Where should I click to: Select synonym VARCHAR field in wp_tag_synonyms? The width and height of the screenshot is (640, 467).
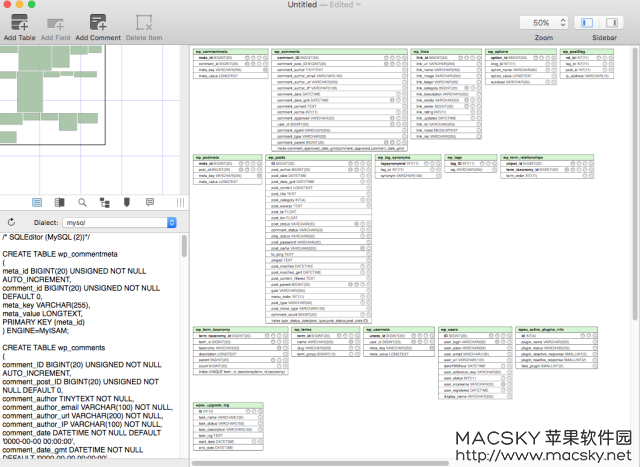click(408, 176)
